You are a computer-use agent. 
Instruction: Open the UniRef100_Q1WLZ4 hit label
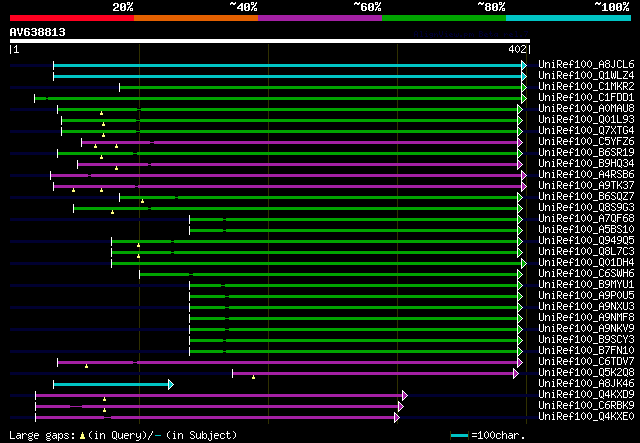[x=586, y=76]
